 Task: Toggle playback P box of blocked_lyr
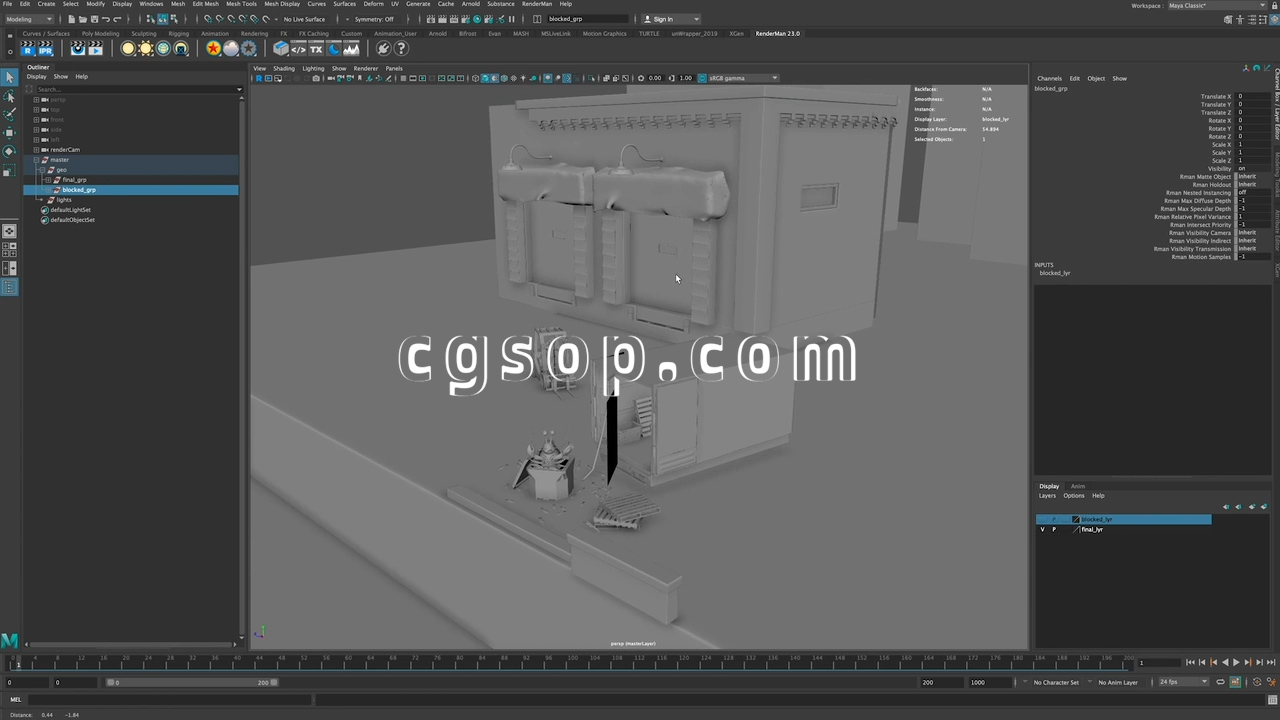click(x=1053, y=519)
